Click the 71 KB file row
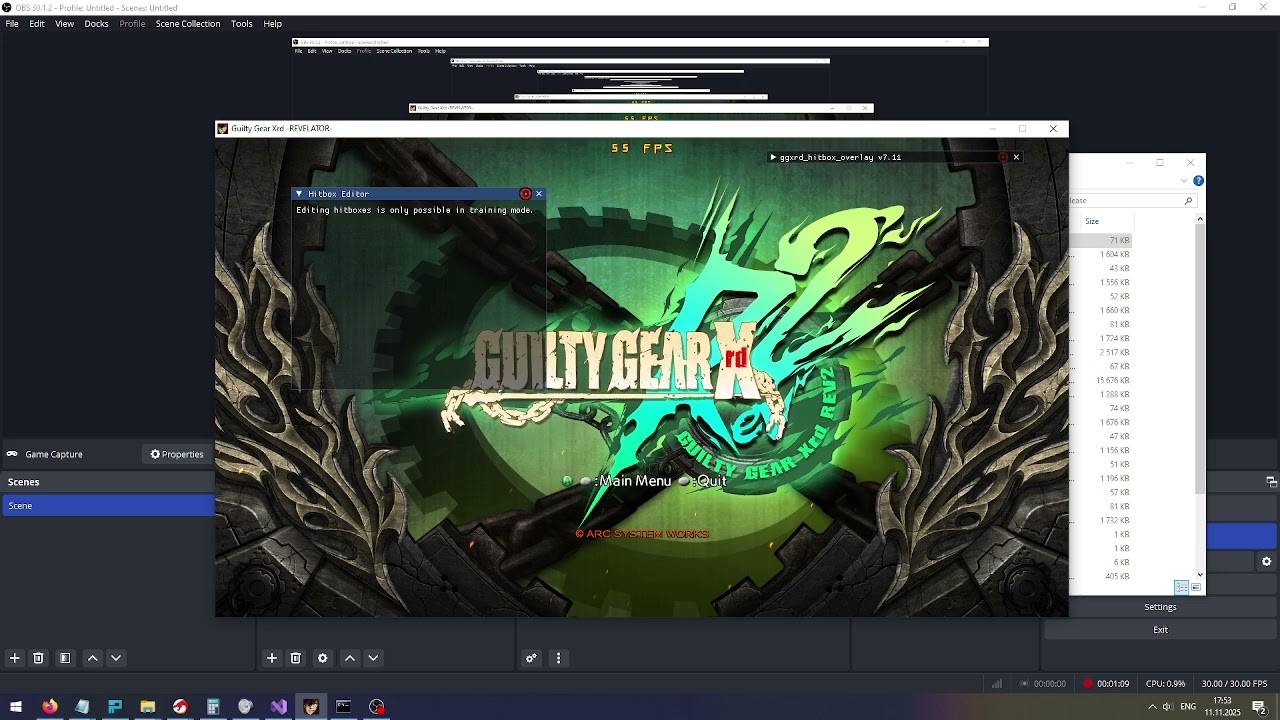The width and height of the screenshot is (1280, 720). point(1101,241)
